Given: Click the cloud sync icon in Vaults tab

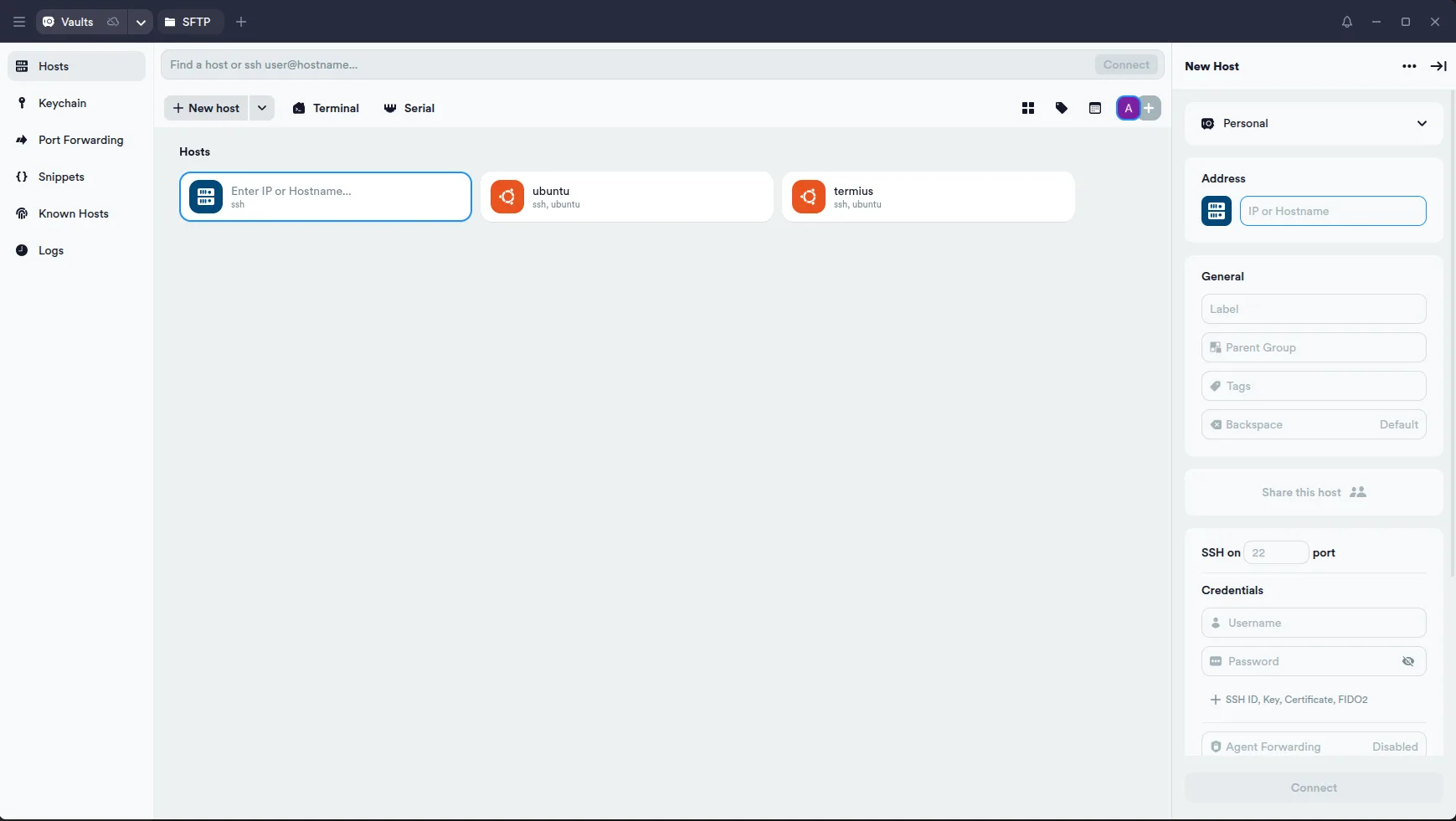Looking at the screenshot, I should (113, 22).
